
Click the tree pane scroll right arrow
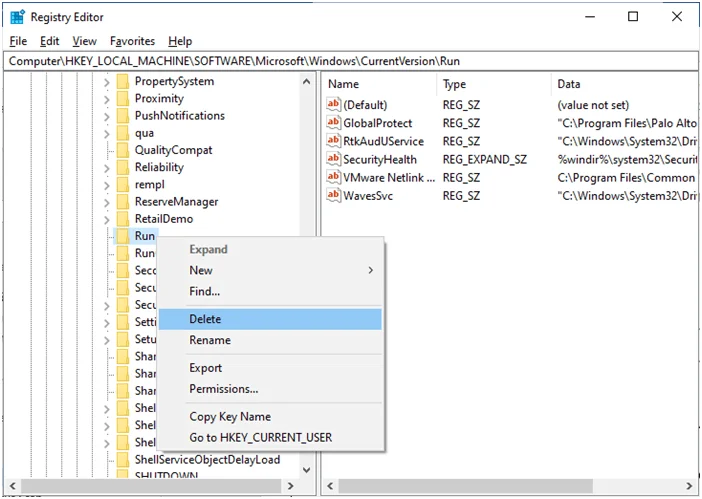click(291, 486)
